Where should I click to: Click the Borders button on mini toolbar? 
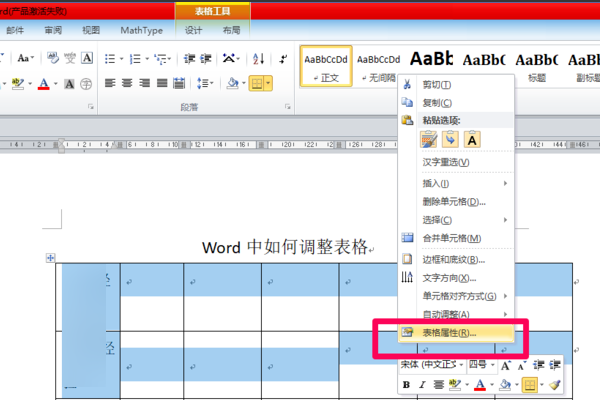coord(530,385)
